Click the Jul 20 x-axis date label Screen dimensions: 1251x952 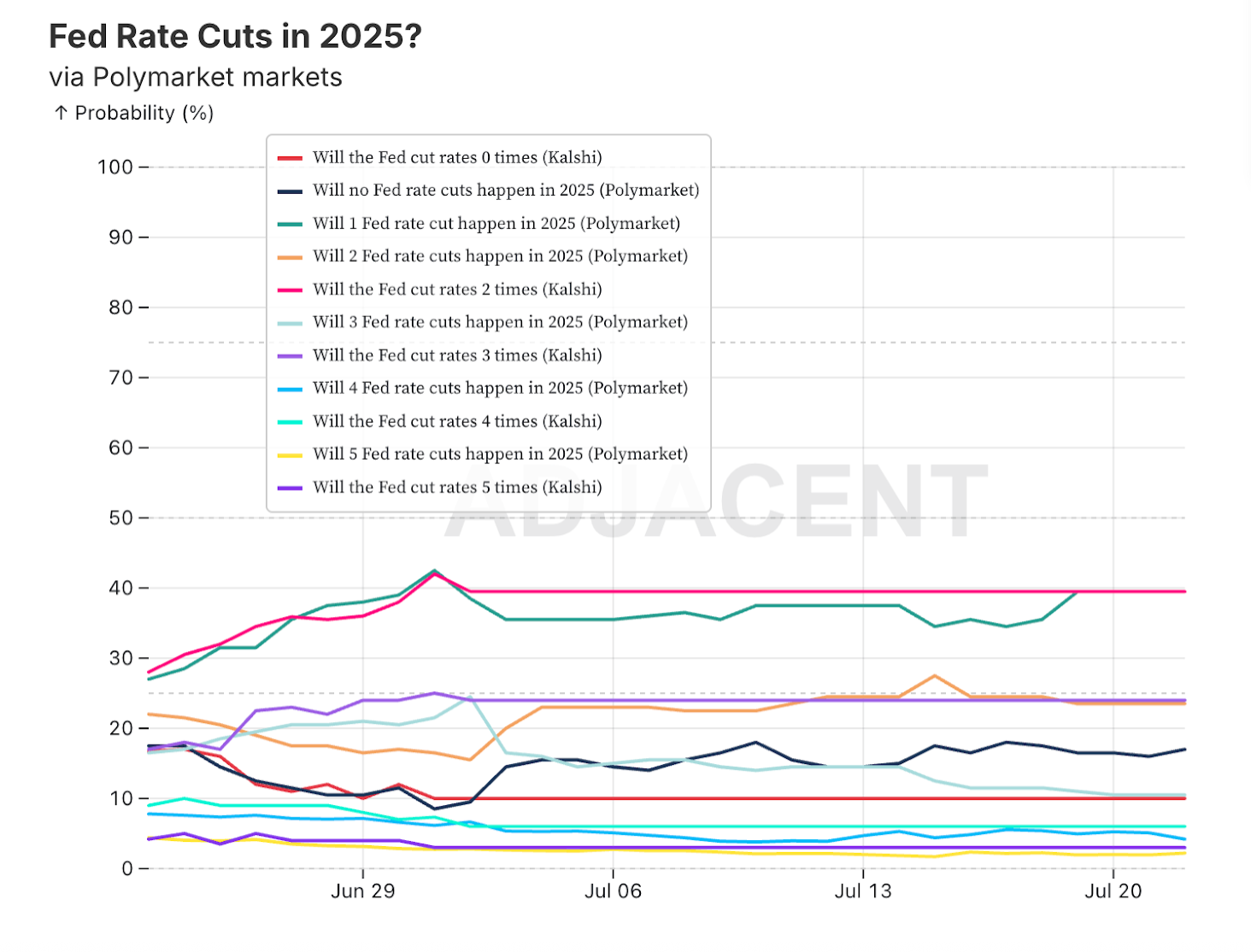pos(1113,891)
